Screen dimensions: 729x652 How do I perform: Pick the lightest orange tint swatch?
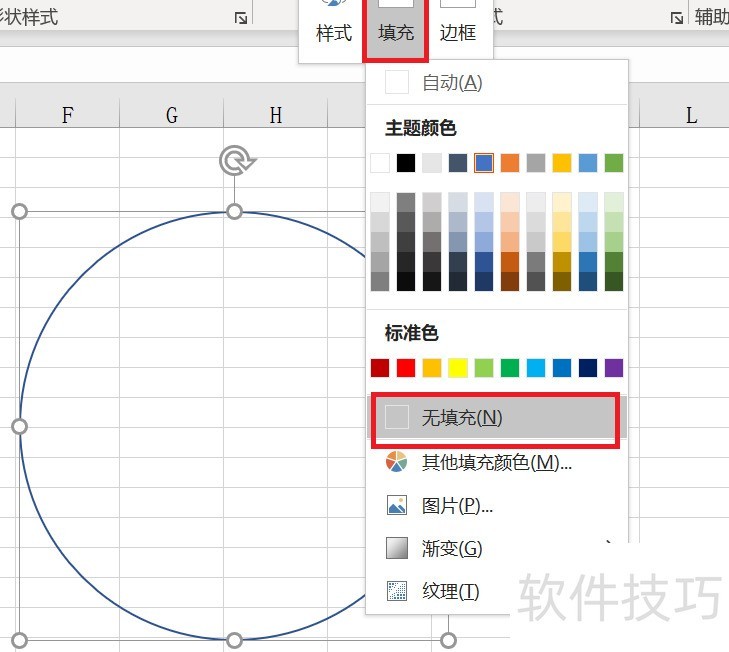[510, 202]
